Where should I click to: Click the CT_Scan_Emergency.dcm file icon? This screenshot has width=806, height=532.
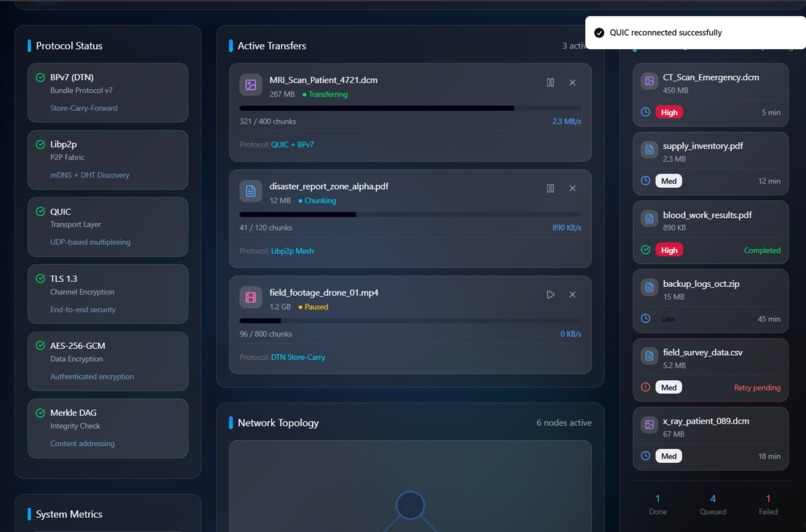click(649, 81)
